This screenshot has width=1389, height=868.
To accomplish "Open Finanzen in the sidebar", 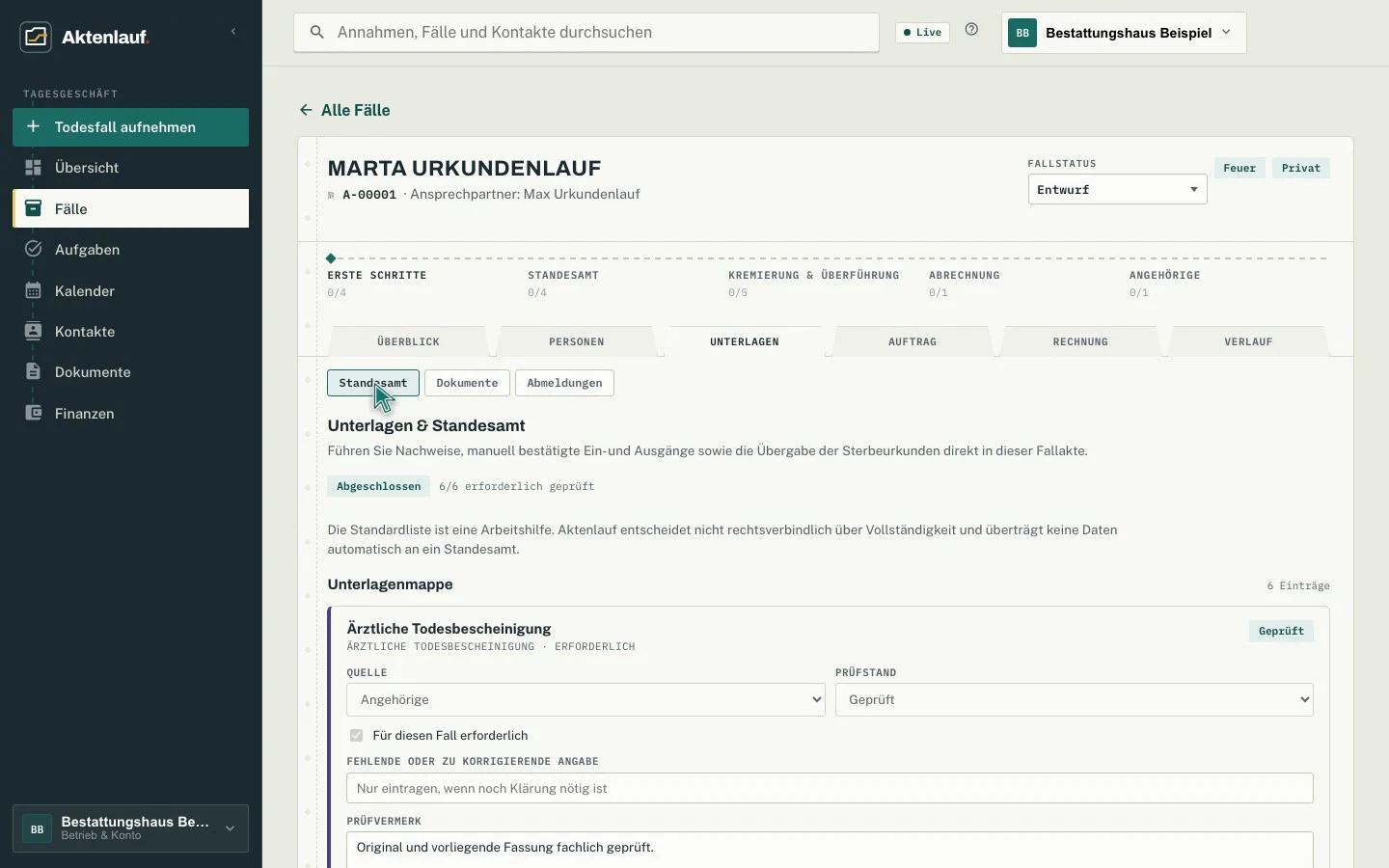I will [x=130, y=413].
